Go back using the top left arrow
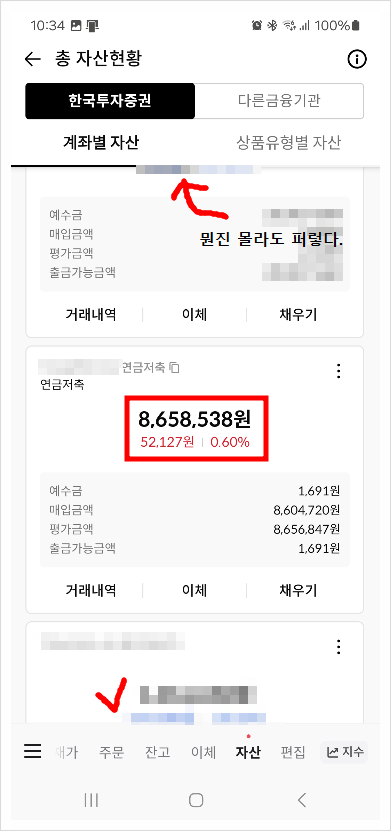391x831 pixels. tap(33, 59)
